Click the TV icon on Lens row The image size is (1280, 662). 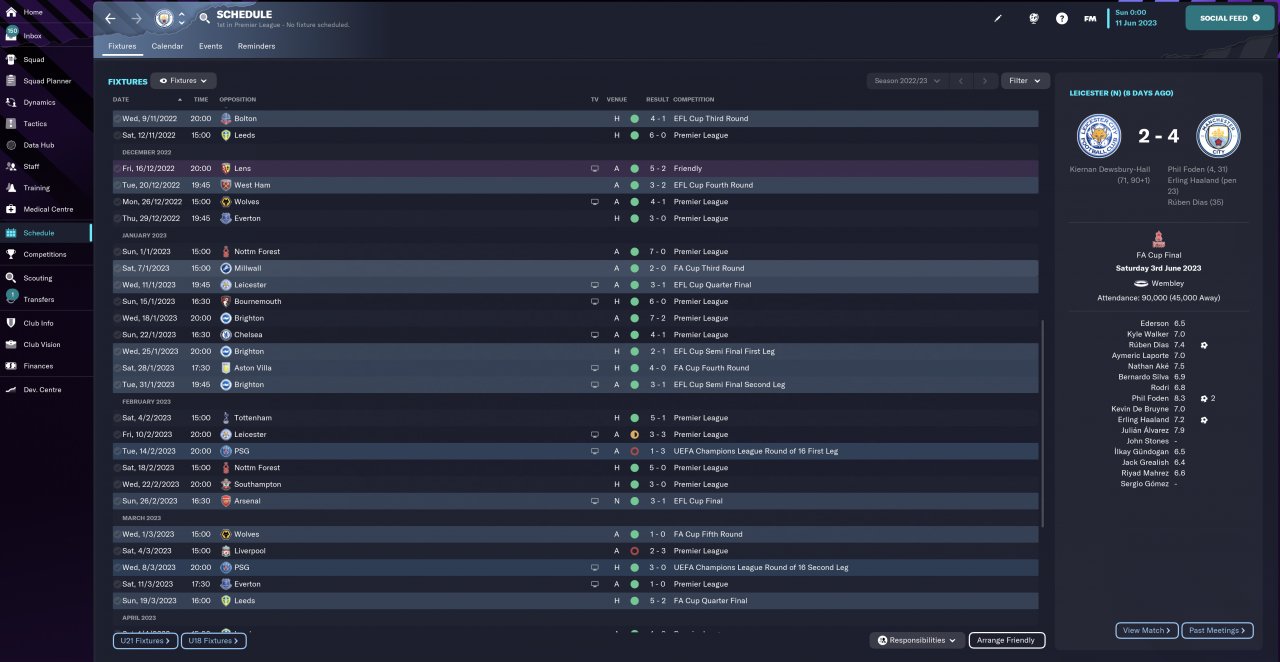pyautogui.click(x=595, y=168)
